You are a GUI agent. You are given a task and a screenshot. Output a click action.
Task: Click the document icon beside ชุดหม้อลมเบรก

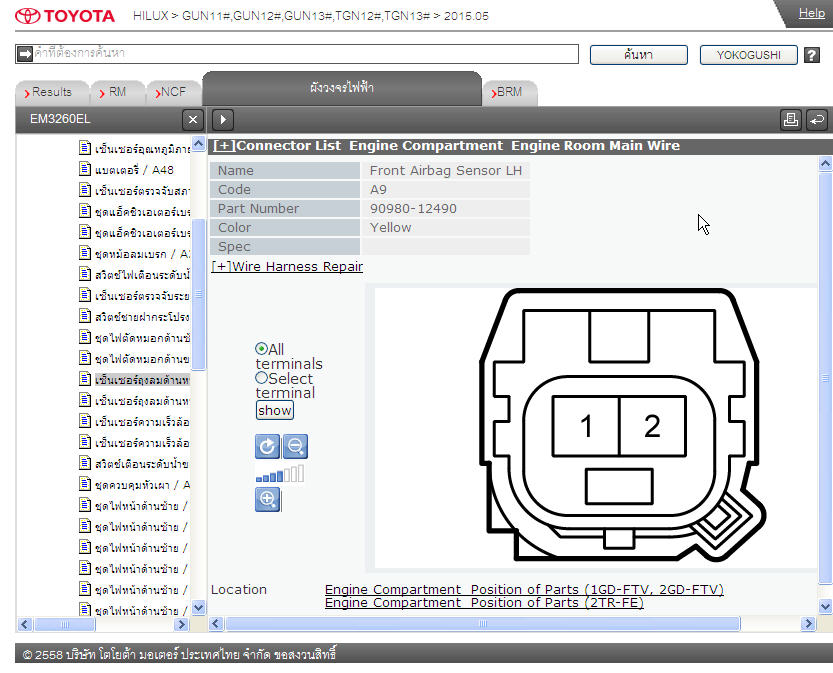(85, 253)
